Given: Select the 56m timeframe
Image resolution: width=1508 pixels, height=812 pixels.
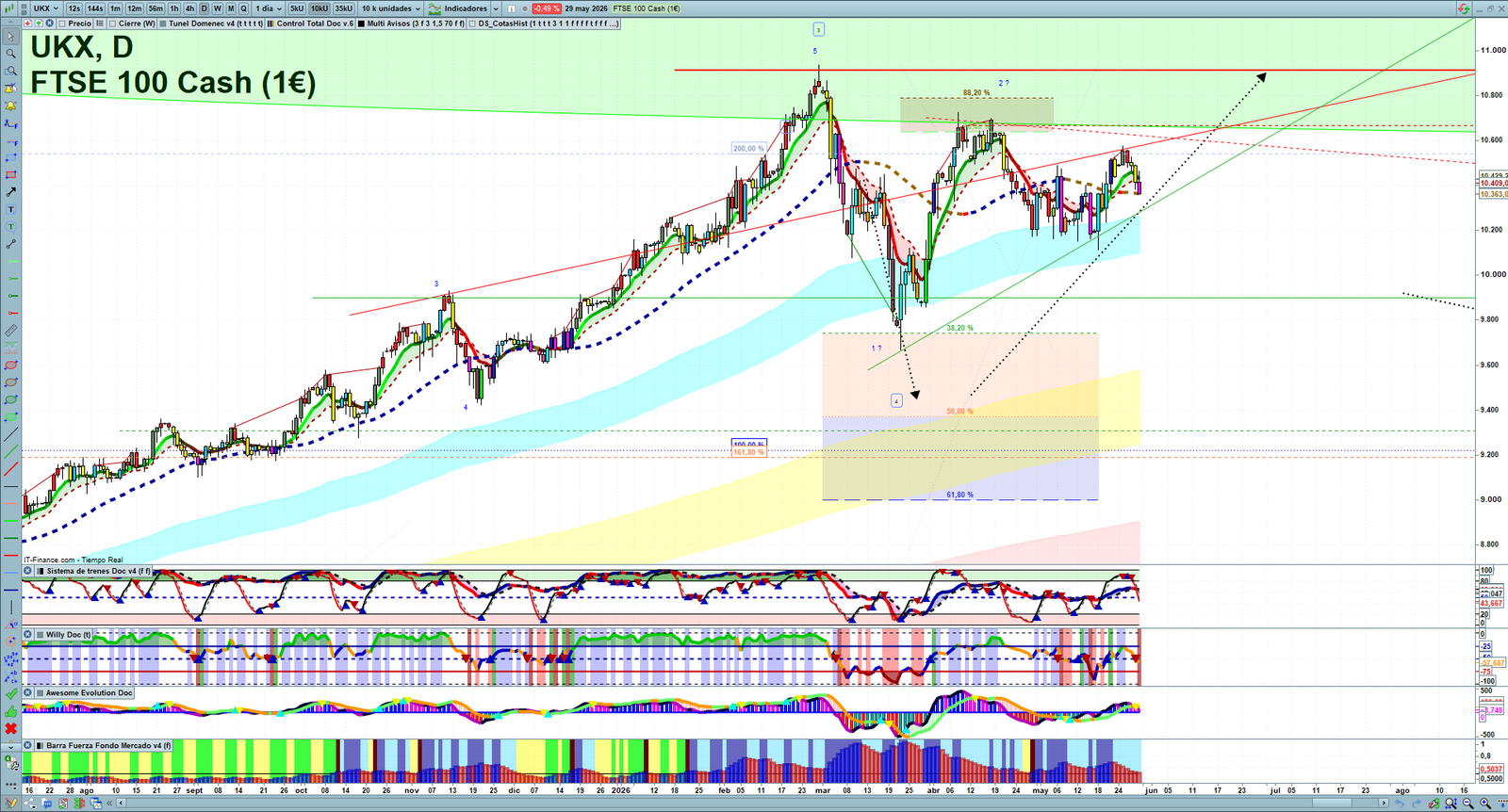Looking at the screenshot, I should pos(156,8).
